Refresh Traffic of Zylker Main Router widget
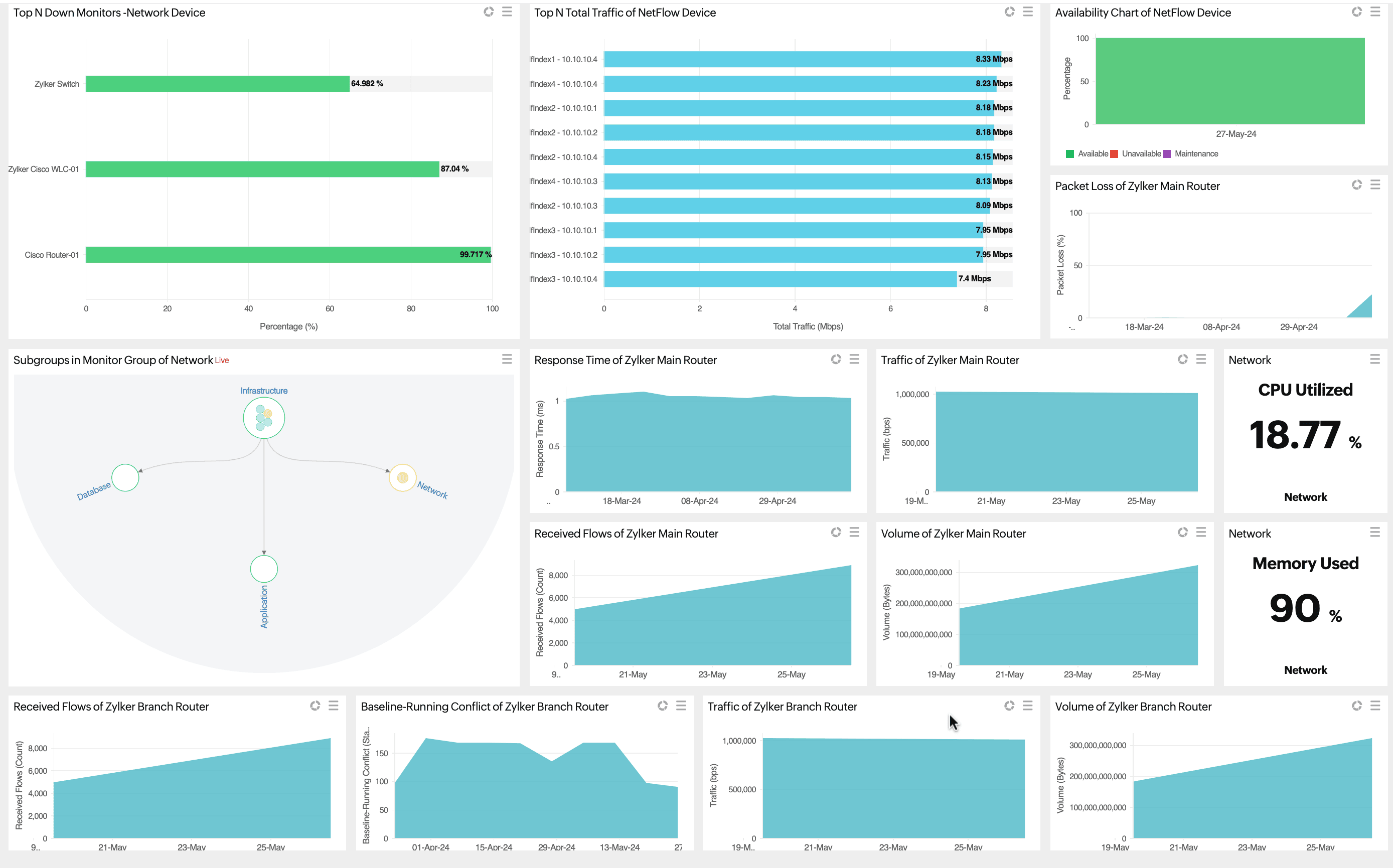Screen dimensions: 1393x868 1182,359
